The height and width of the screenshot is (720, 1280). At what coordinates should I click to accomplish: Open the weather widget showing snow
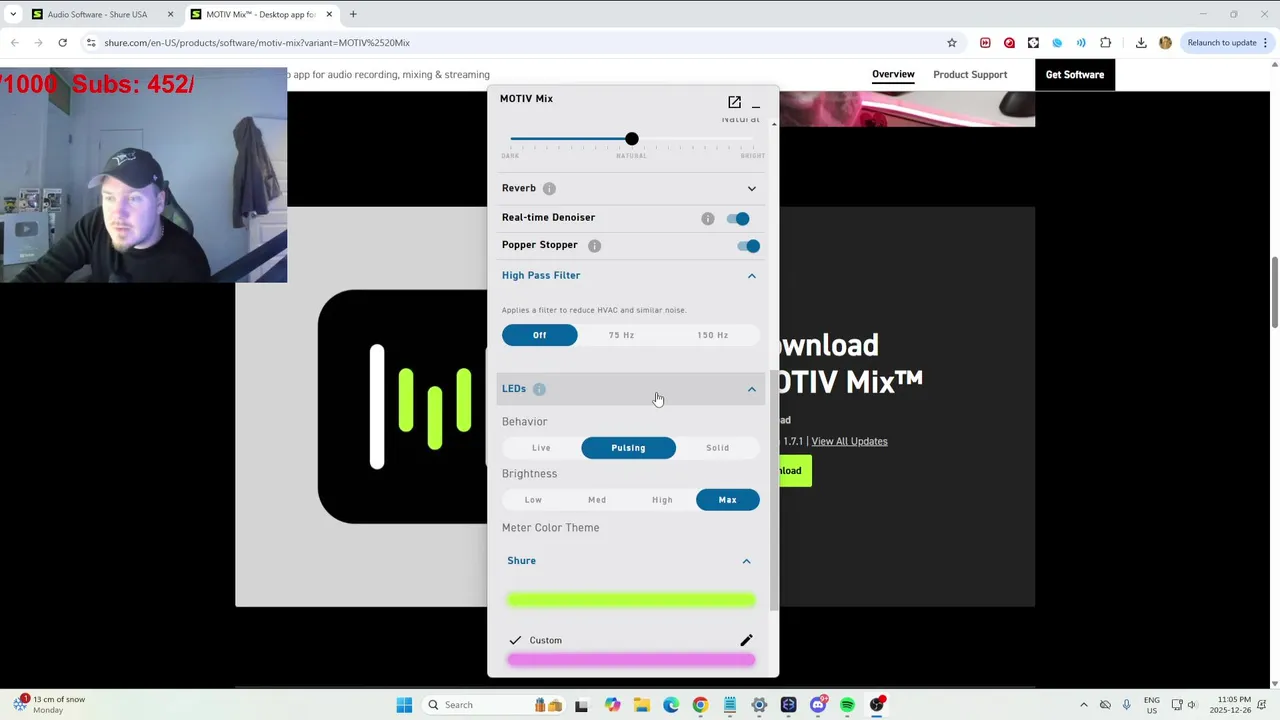pos(50,705)
